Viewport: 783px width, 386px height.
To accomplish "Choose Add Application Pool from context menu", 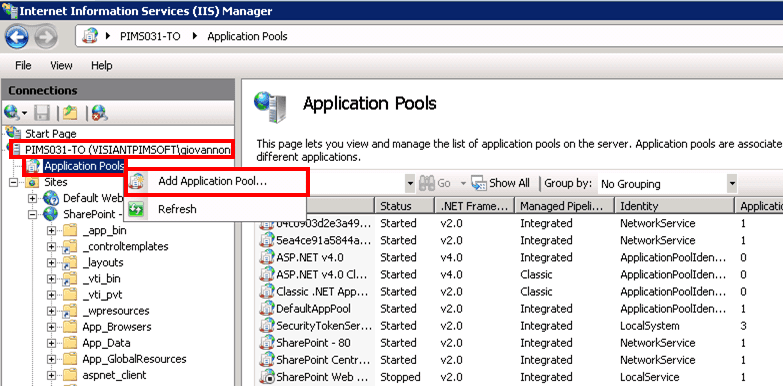I will [217, 182].
